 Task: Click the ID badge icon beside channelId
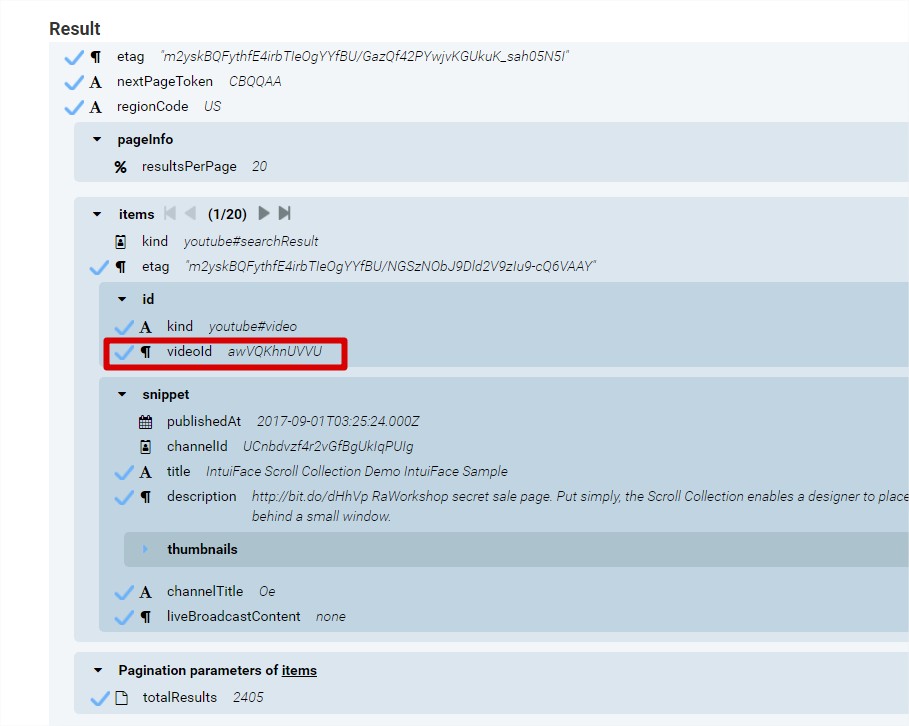[146, 447]
